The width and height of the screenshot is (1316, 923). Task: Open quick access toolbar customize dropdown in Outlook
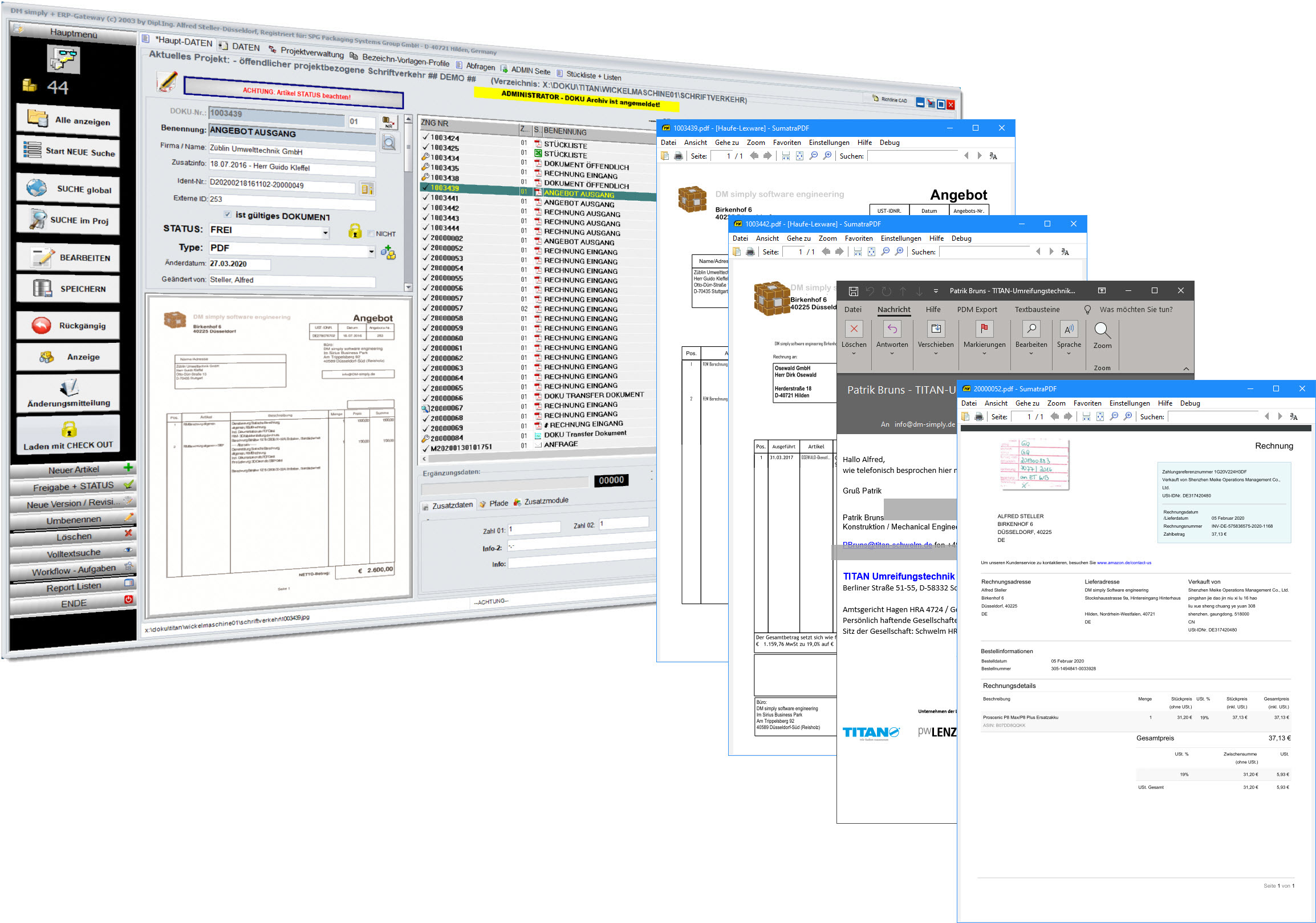[x=936, y=292]
